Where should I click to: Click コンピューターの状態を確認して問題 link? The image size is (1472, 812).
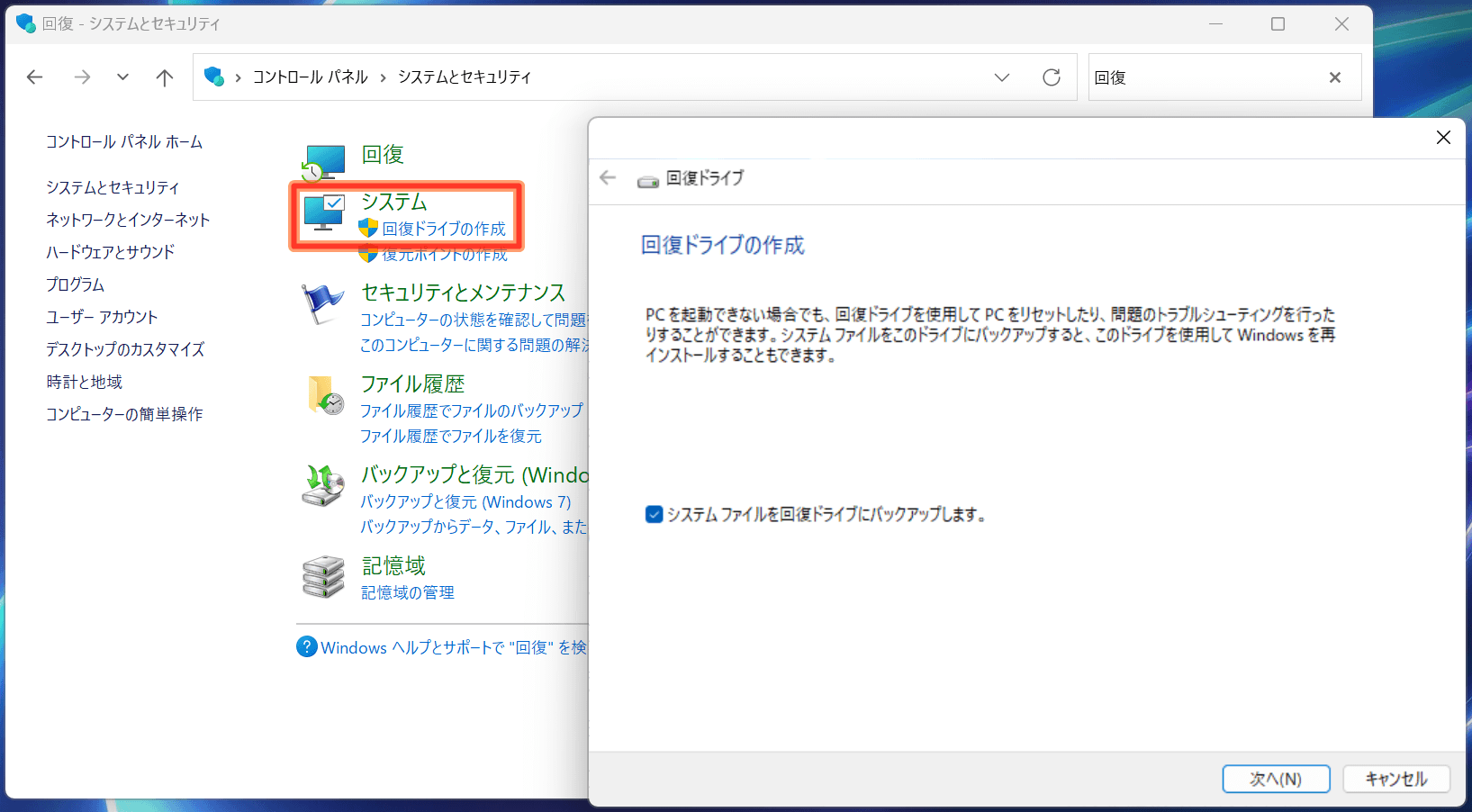(474, 320)
